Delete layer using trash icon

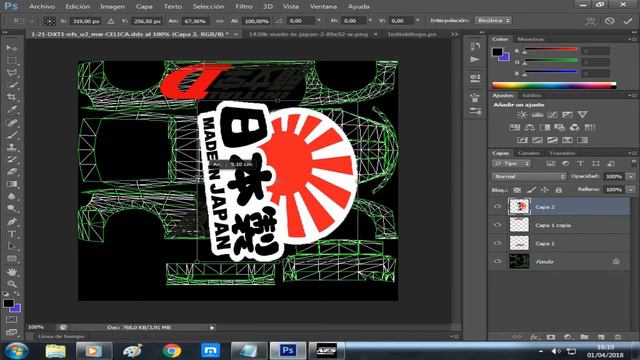point(618,337)
